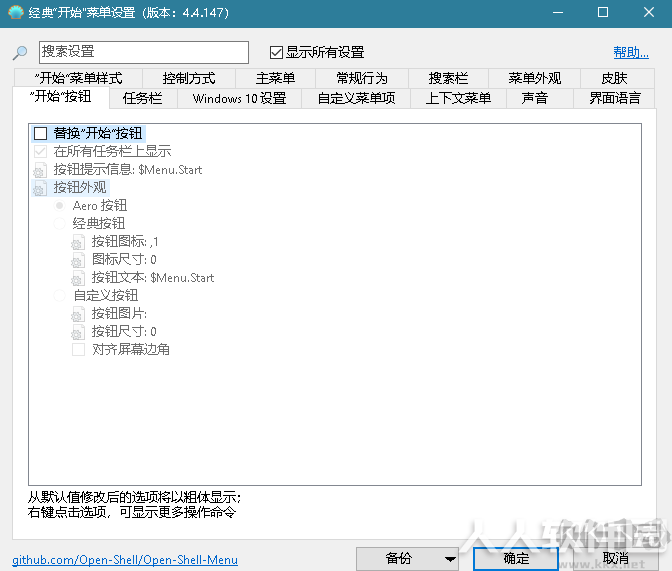Switch to the 控制方式 tab
The image size is (672, 571).
[189, 78]
